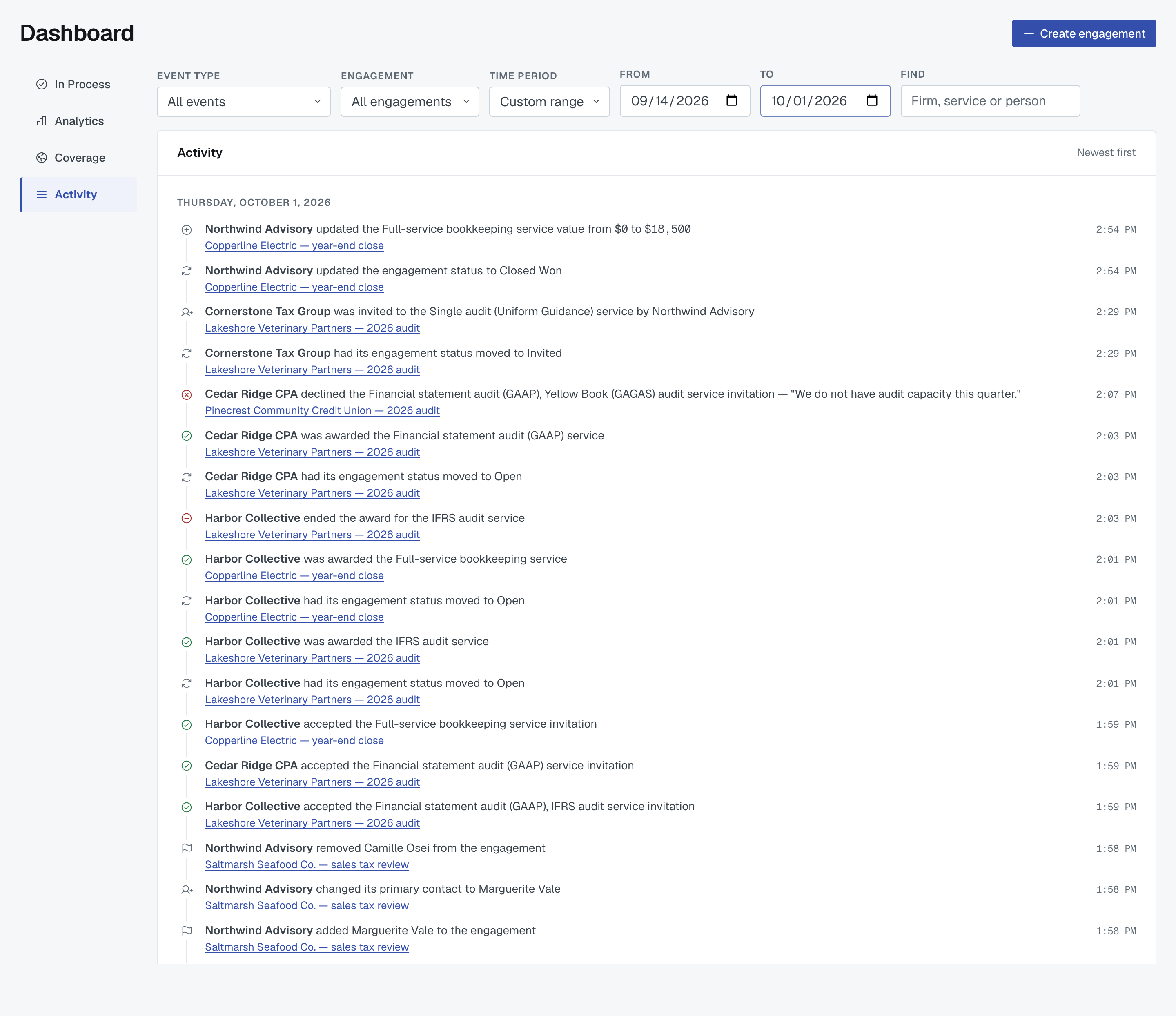The width and height of the screenshot is (1176, 1016).
Task: Click the refresh icon beside the Closed Won status update
Action: click(x=186, y=271)
